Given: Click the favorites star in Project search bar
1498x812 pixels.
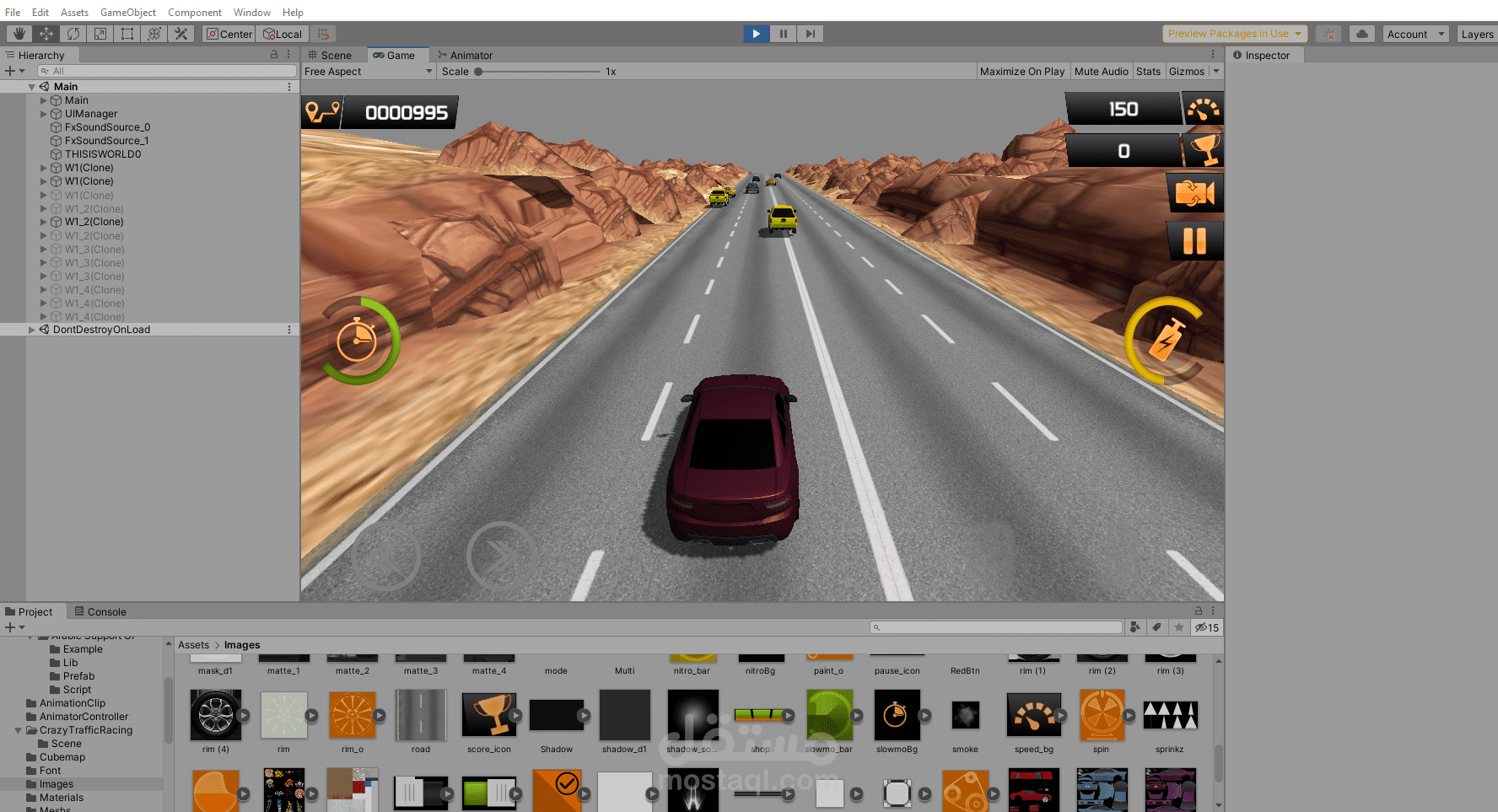Looking at the screenshot, I should [1179, 627].
